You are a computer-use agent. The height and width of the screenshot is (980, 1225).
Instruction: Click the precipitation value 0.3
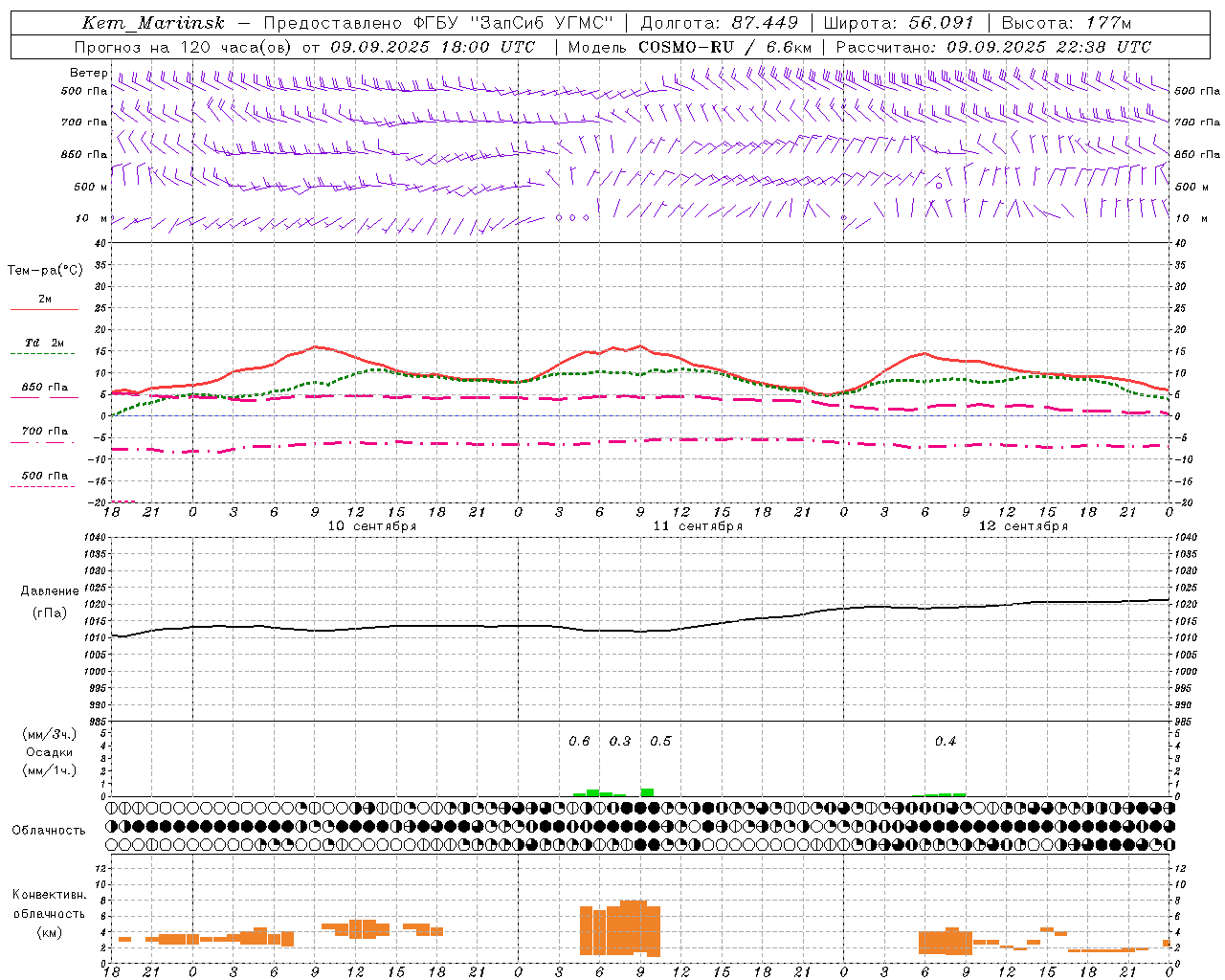click(x=620, y=741)
